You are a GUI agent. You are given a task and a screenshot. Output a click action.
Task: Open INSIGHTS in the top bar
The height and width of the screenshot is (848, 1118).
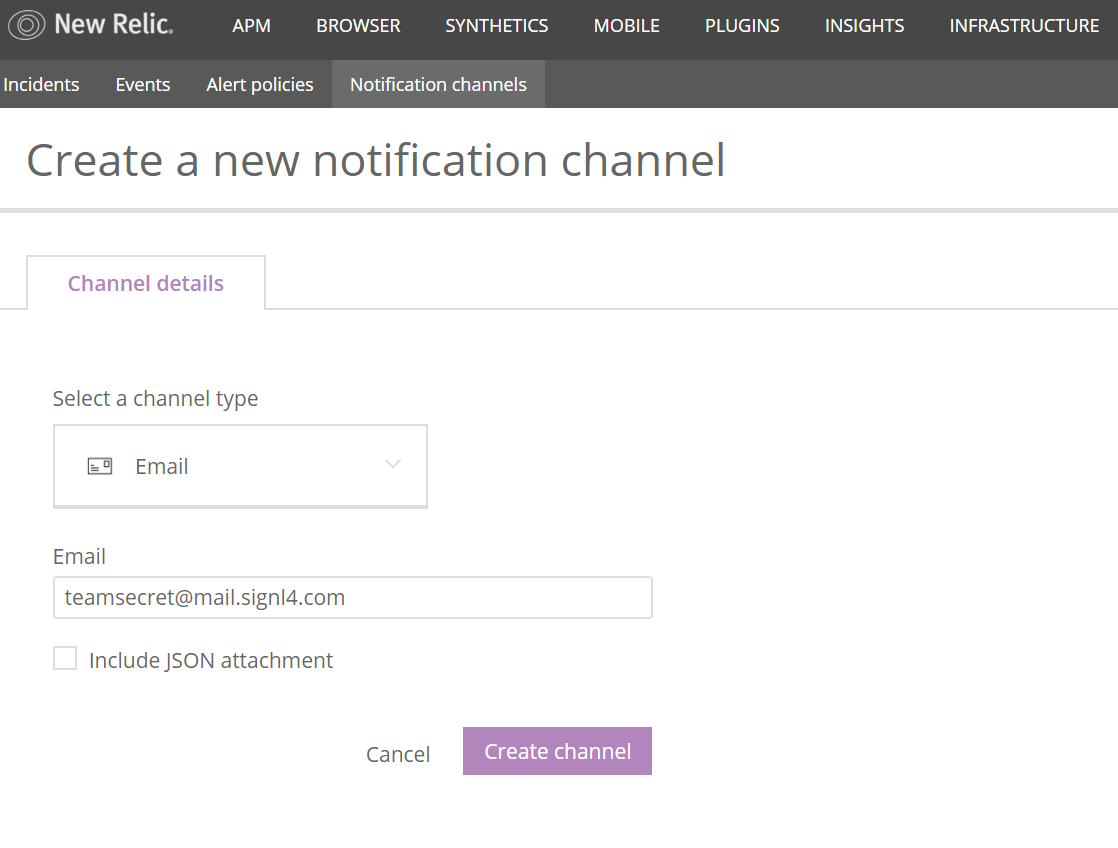864,26
